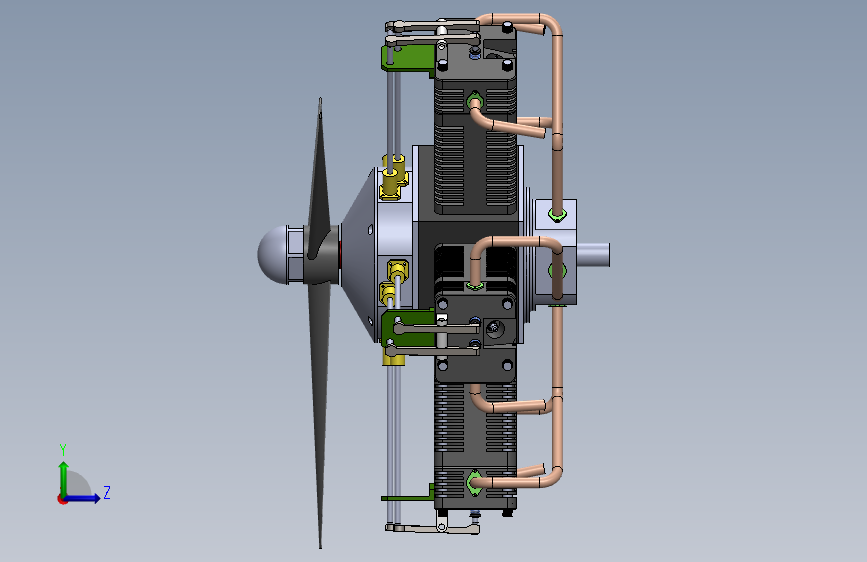Select the rear output shaft stub
Viewport: 867px width, 562px height.
point(593,254)
